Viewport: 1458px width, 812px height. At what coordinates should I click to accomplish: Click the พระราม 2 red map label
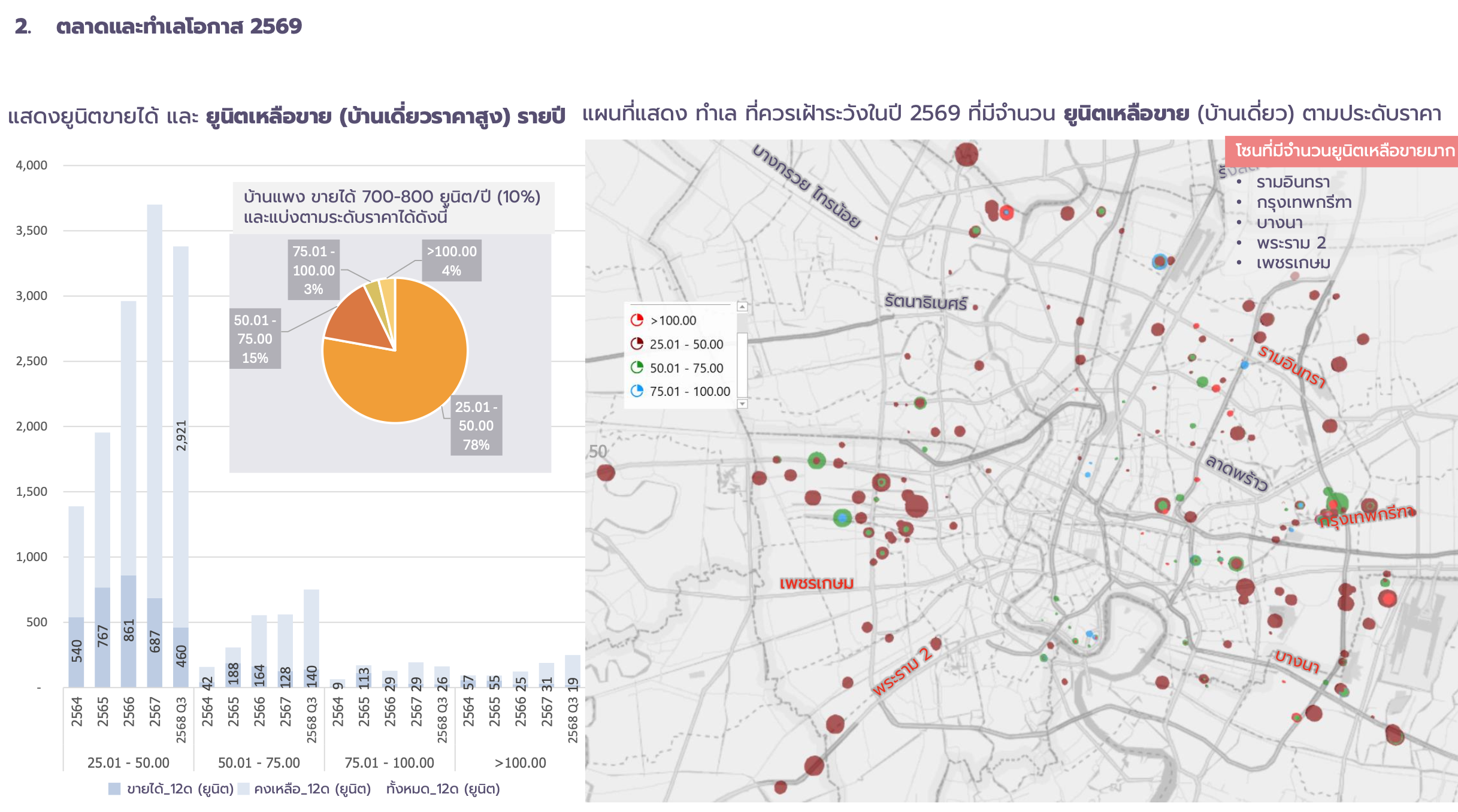[x=902, y=671]
